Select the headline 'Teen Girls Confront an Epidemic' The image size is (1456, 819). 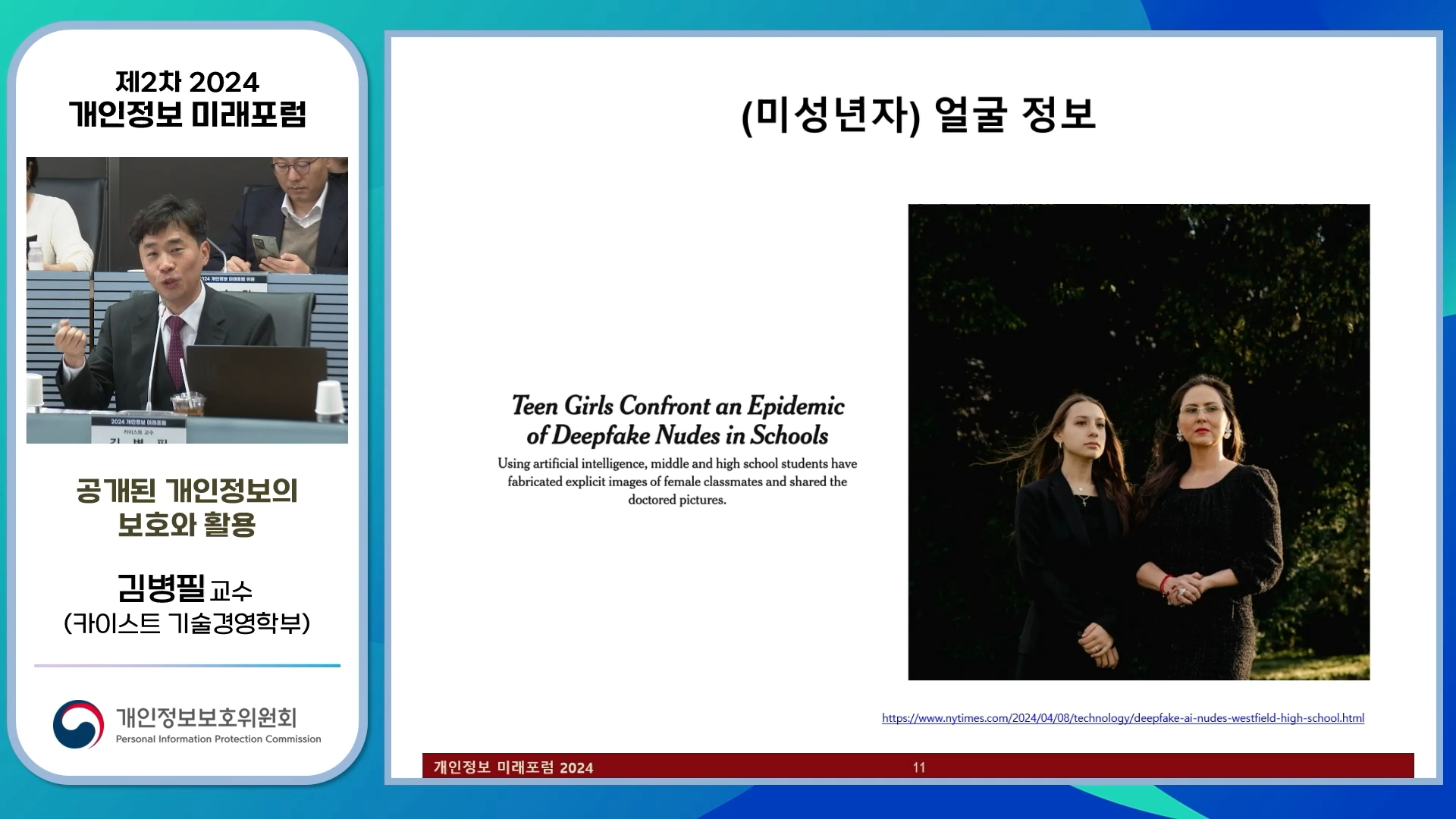(x=678, y=406)
